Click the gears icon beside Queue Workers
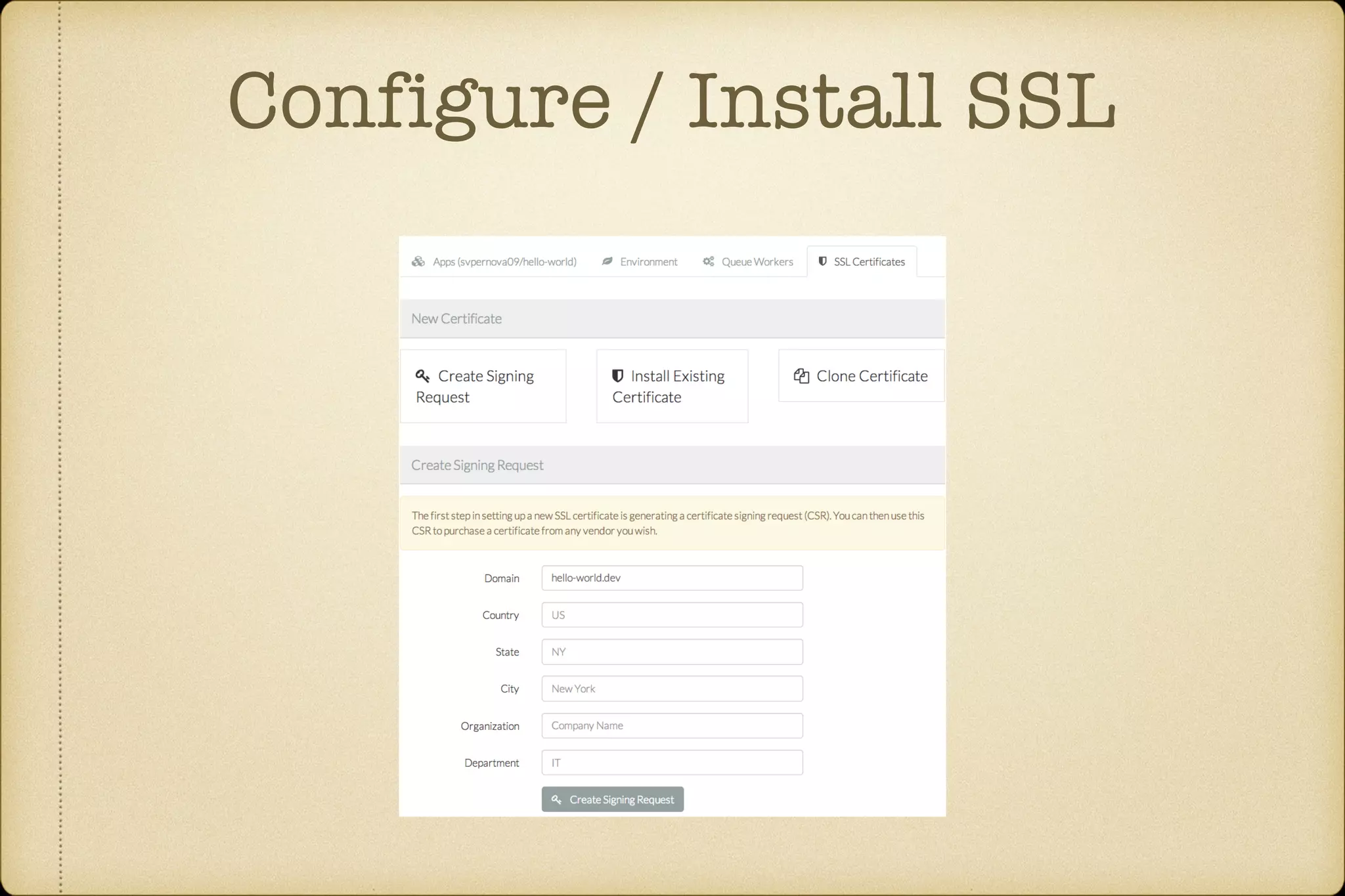 [x=709, y=261]
